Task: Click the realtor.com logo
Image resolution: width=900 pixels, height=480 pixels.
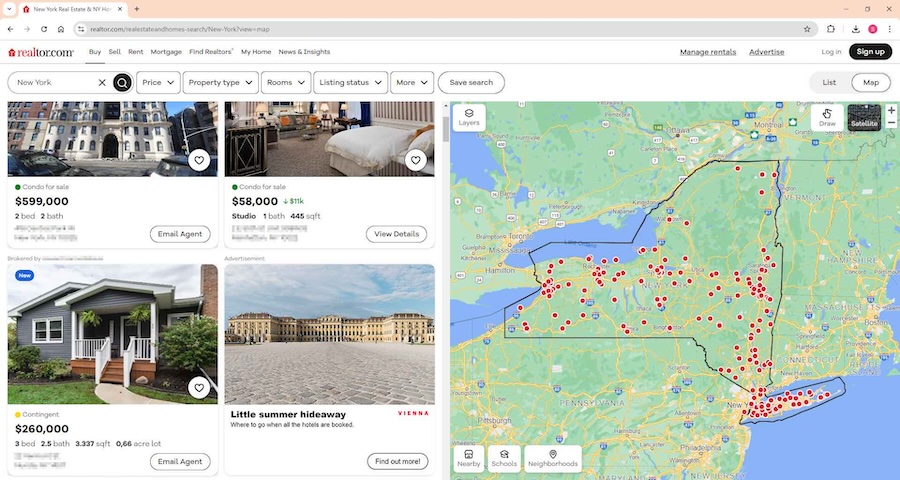Action: pyautogui.click(x=41, y=52)
